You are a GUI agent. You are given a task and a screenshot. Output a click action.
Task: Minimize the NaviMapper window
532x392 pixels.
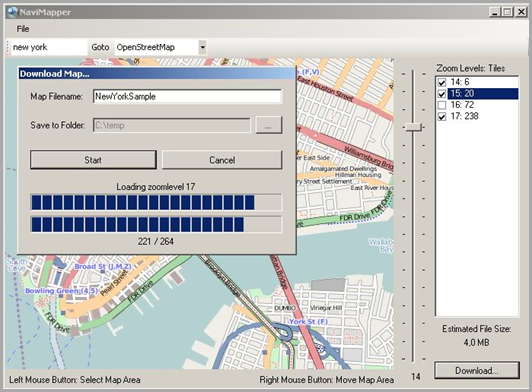495,12
